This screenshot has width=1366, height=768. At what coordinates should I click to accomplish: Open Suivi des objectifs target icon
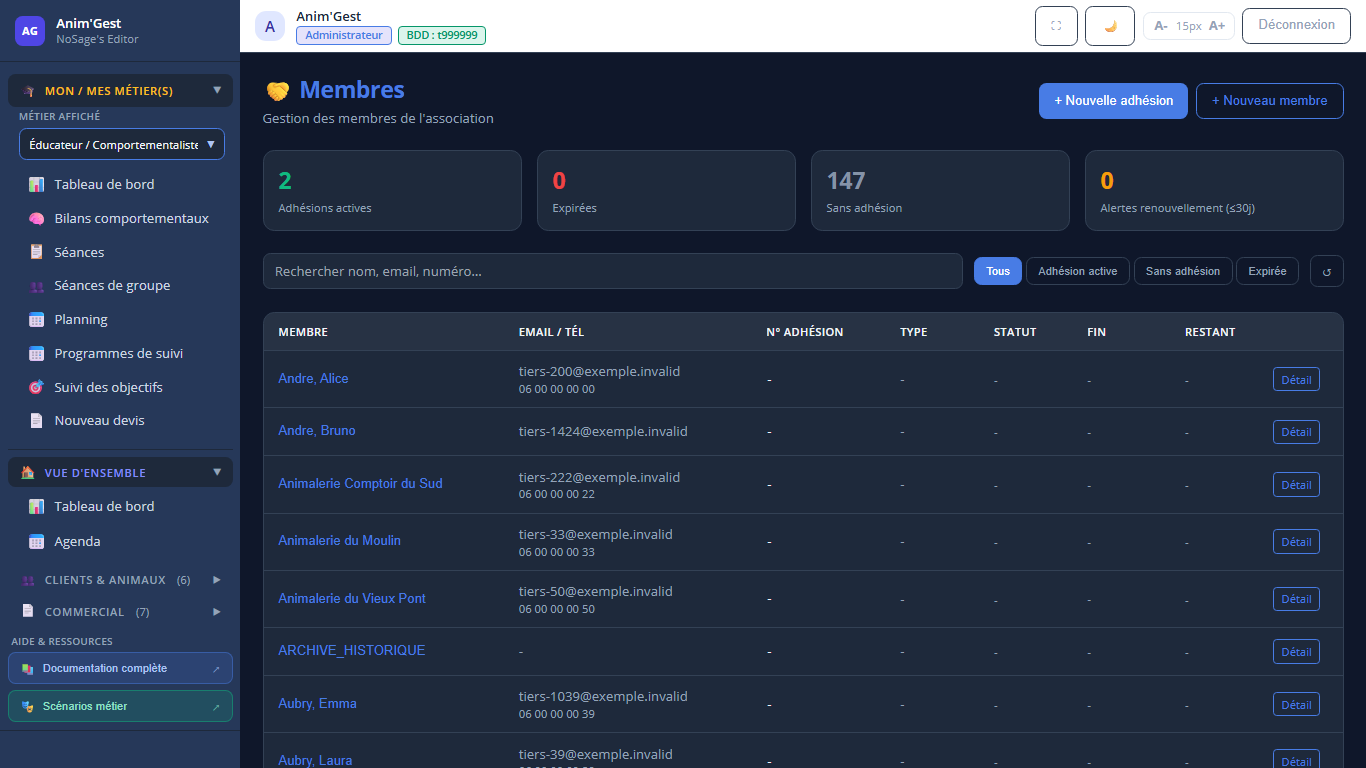click(36, 387)
